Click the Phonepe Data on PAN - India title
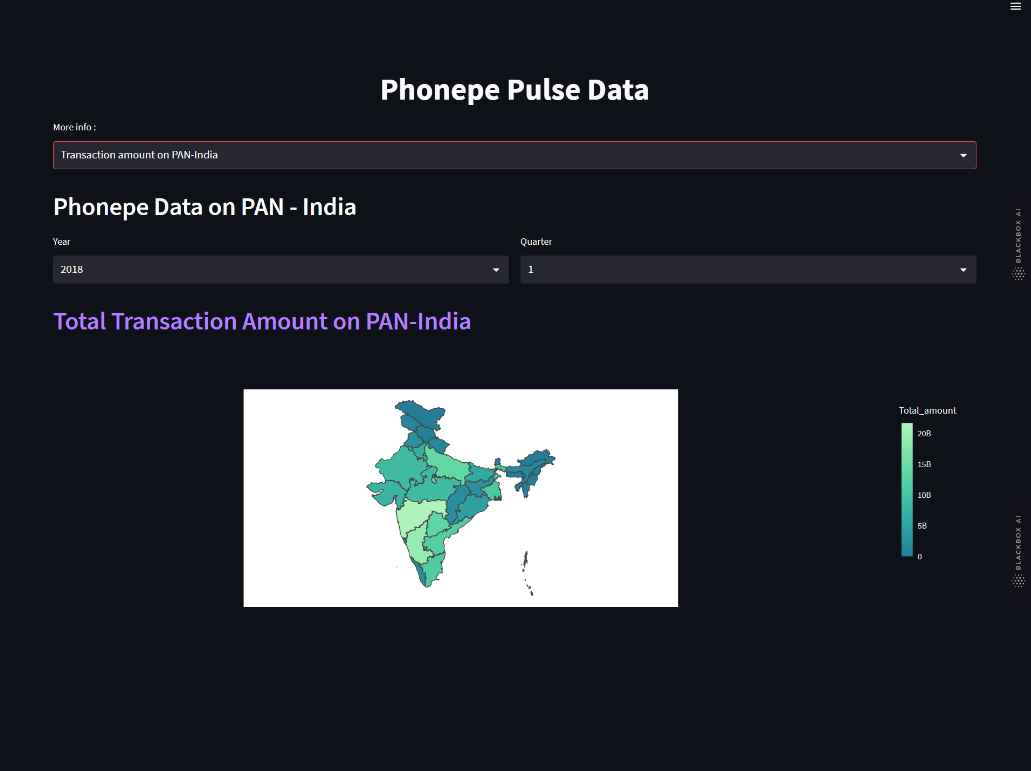The height and width of the screenshot is (771, 1031). [204, 207]
